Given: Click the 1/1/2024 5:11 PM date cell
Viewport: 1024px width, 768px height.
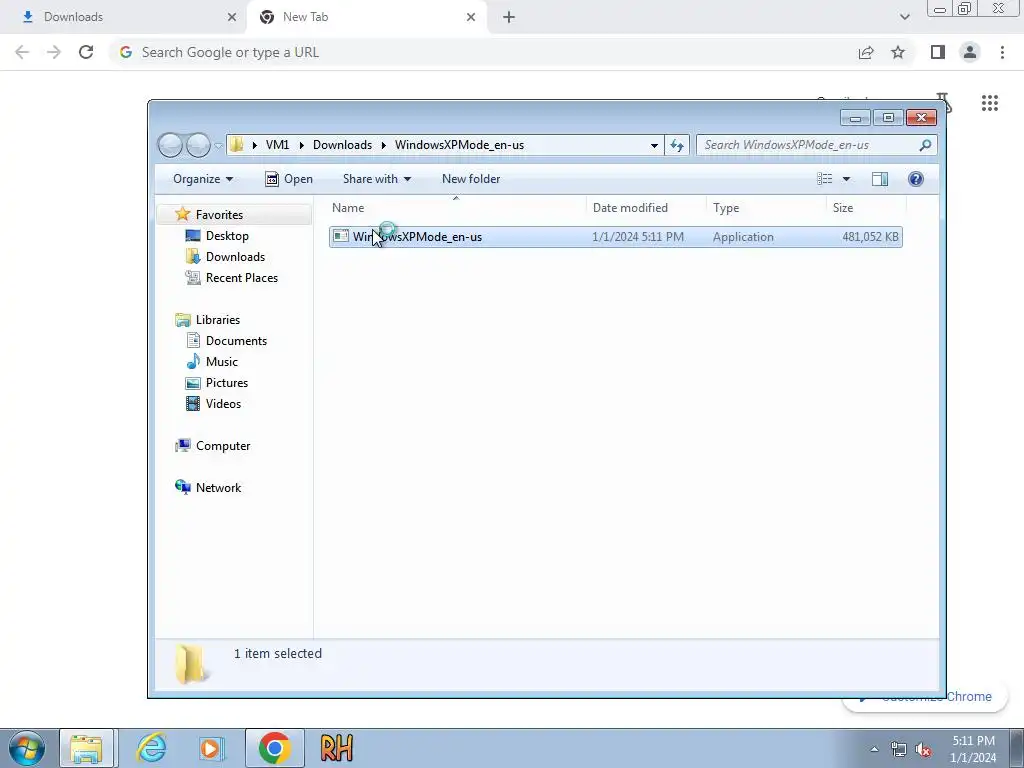Looking at the screenshot, I should 638,237.
